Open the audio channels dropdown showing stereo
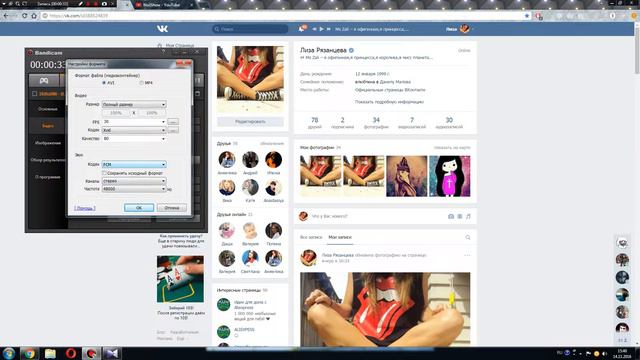The image size is (640, 360). (x=134, y=181)
